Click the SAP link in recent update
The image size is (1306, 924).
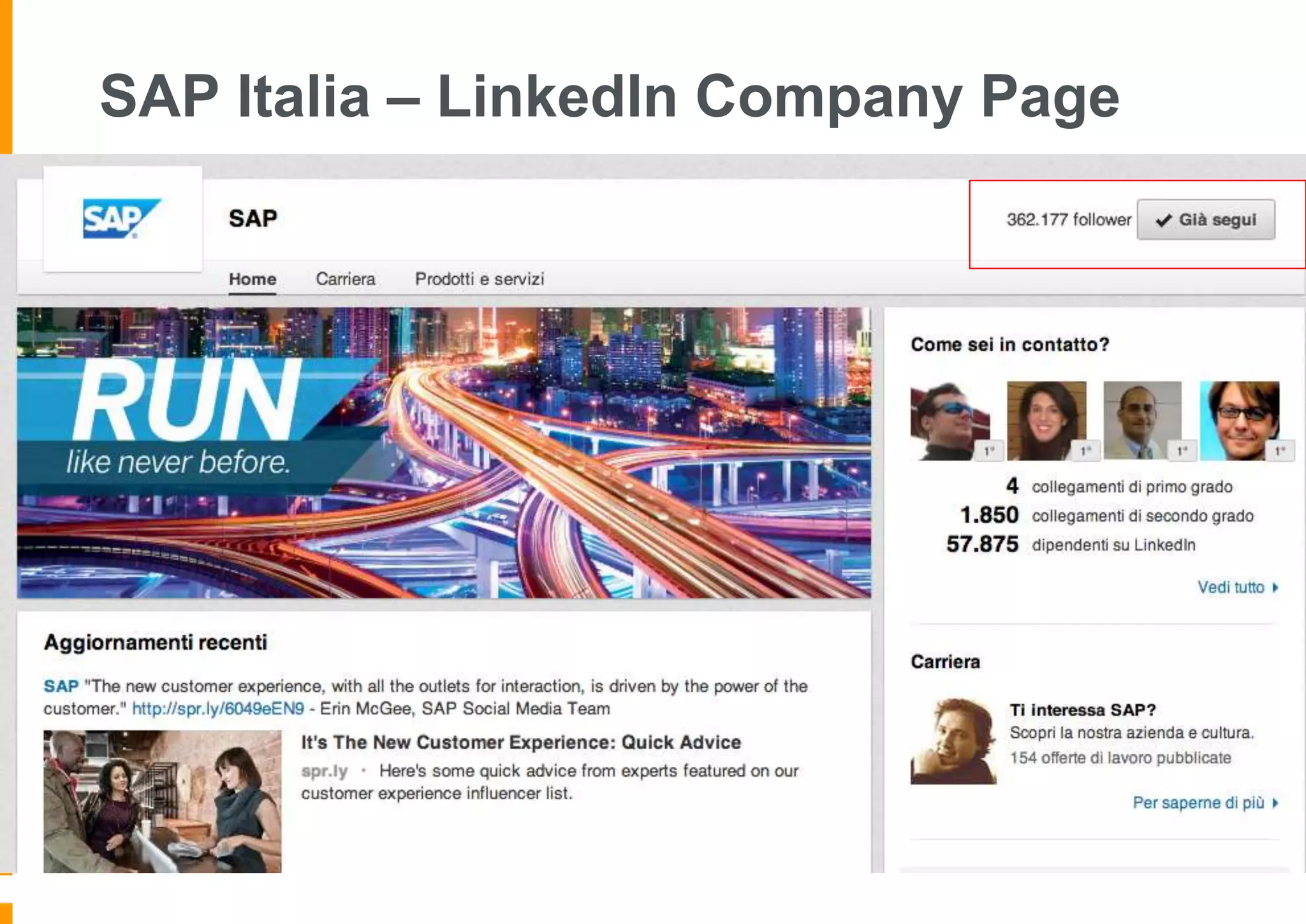pyautogui.click(x=61, y=686)
